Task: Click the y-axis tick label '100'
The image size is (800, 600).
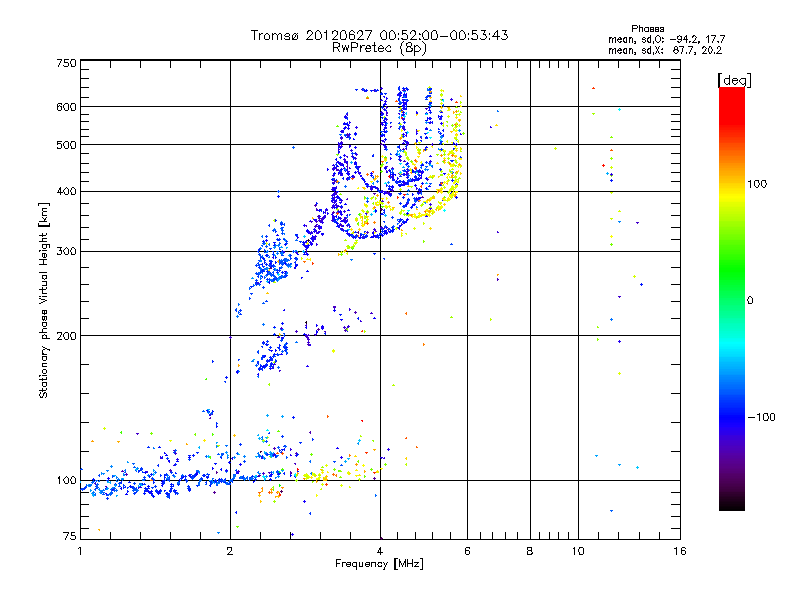Action: (x=66, y=481)
